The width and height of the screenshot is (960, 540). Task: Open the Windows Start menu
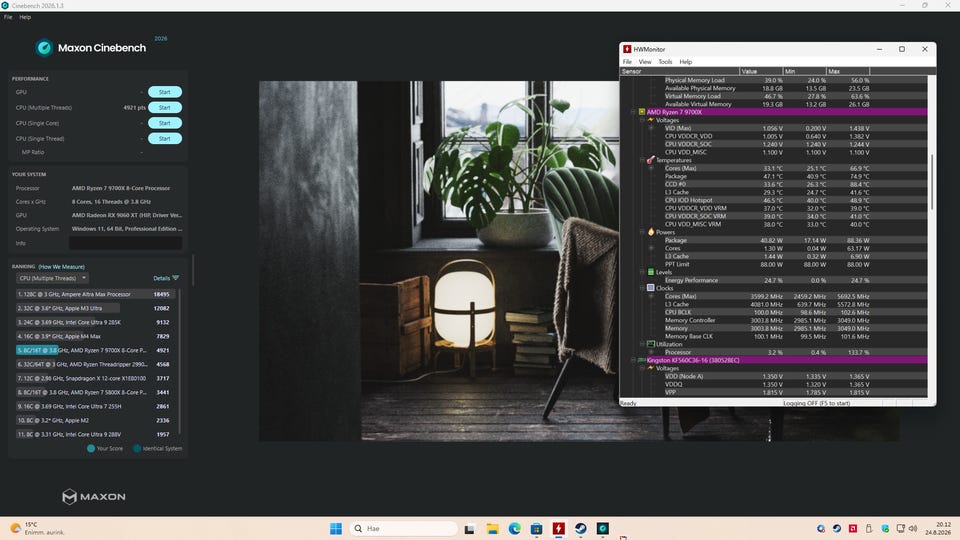coord(336,528)
